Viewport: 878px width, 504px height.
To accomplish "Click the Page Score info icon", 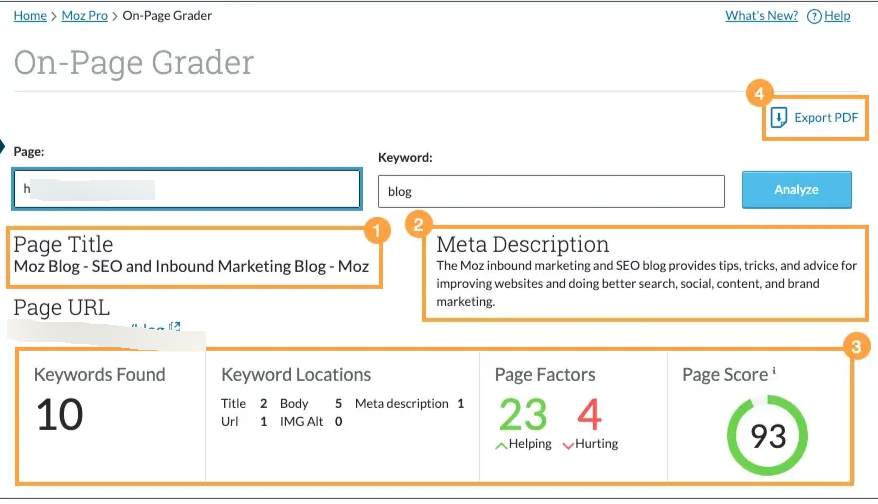I will (774, 372).
